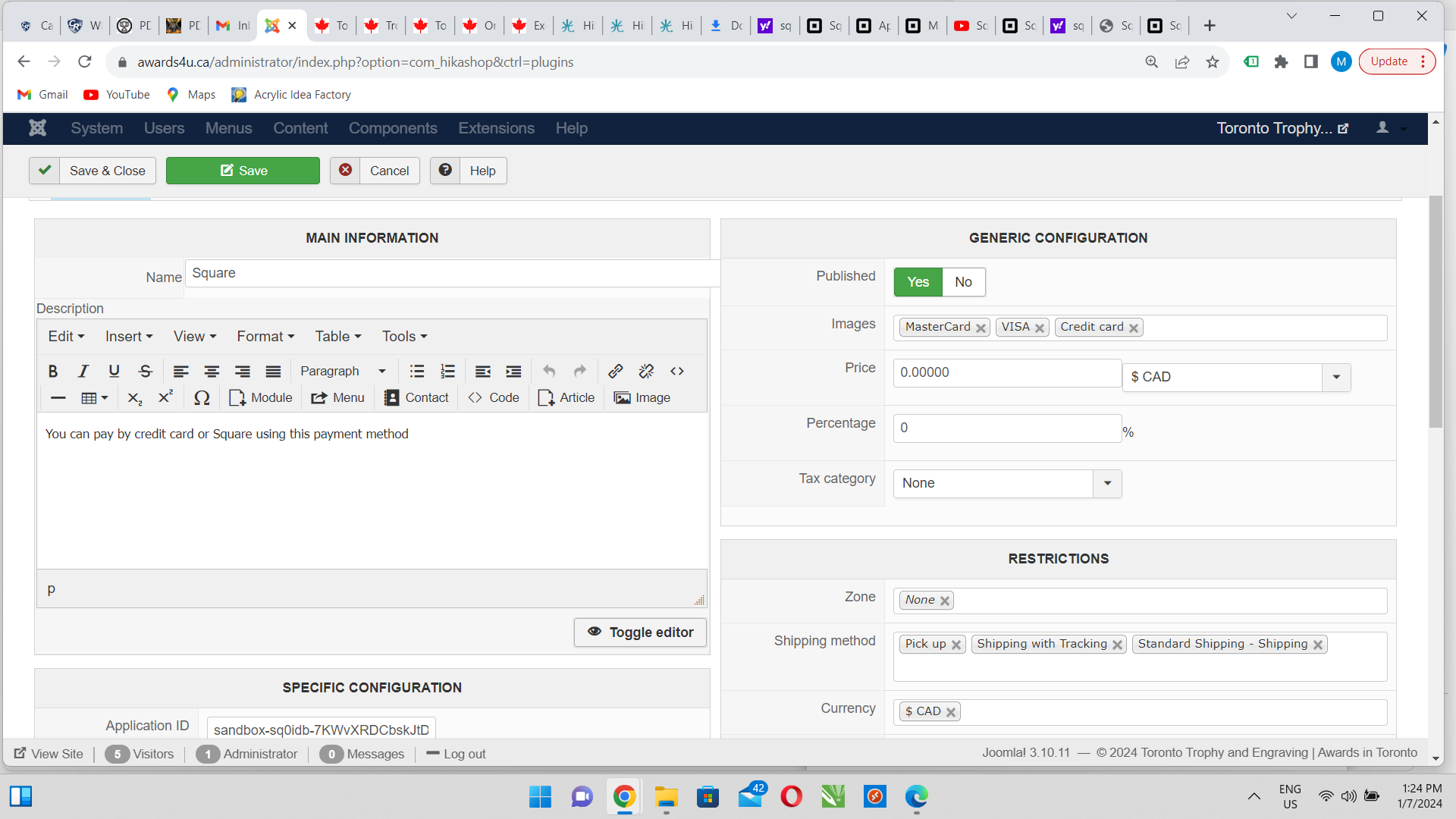Insert horizontal line in editor
Image resolution: width=1456 pixels, height=819 pixels.
click(x=58, y=397)
